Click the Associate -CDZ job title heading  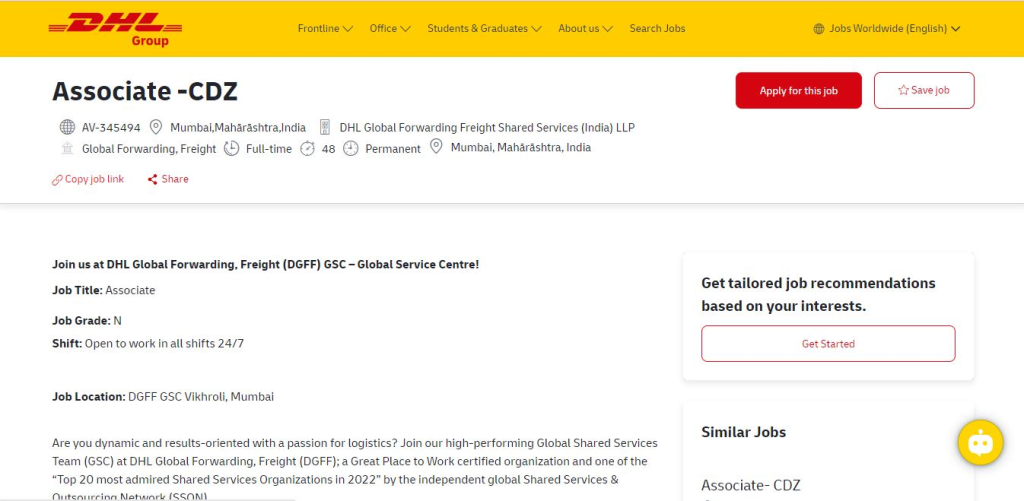click(x=145, y=91)
